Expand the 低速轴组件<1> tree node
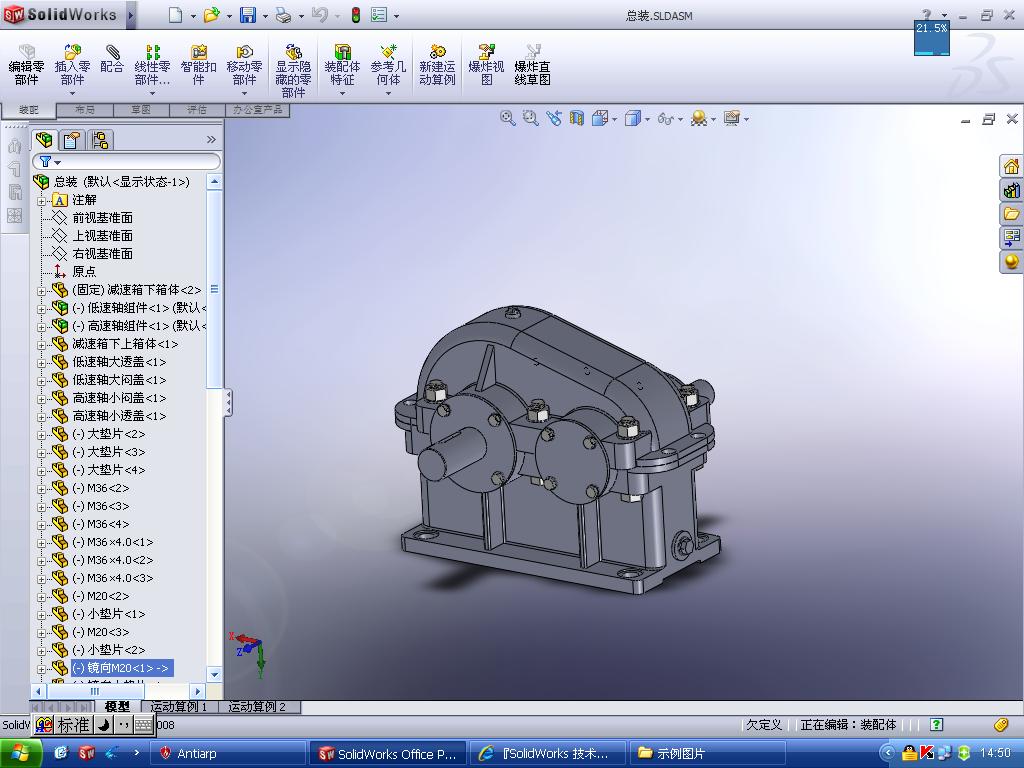The width and height of the screenshot is (1024, 768). click(42, 309)
